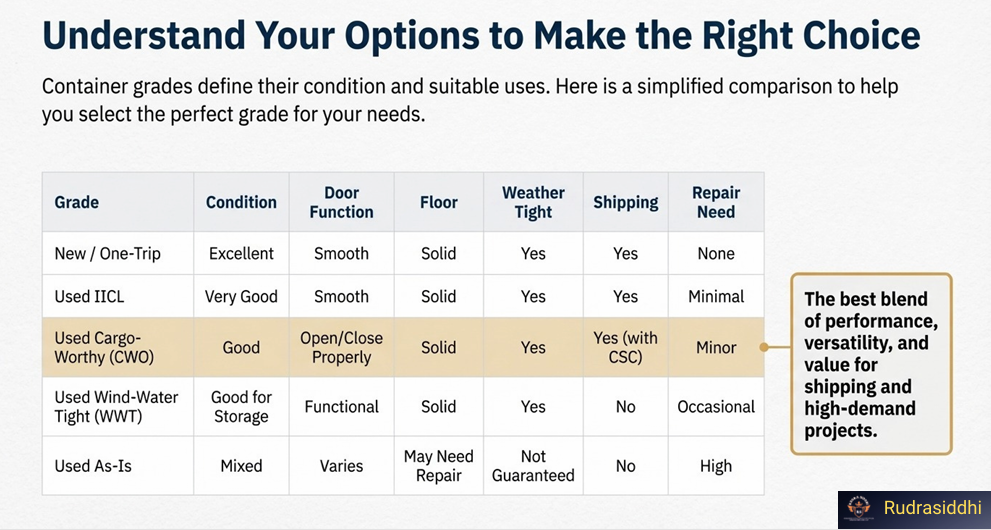Select the Condition column header
The image size is (991, 530).
click(241, 202)
